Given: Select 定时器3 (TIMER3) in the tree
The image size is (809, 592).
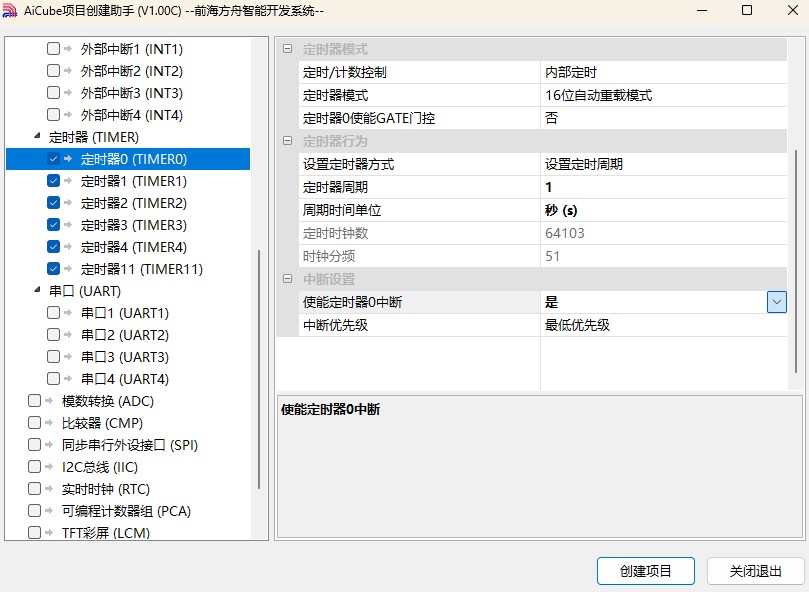Looking at the screenshot, I should coord(133,225).
